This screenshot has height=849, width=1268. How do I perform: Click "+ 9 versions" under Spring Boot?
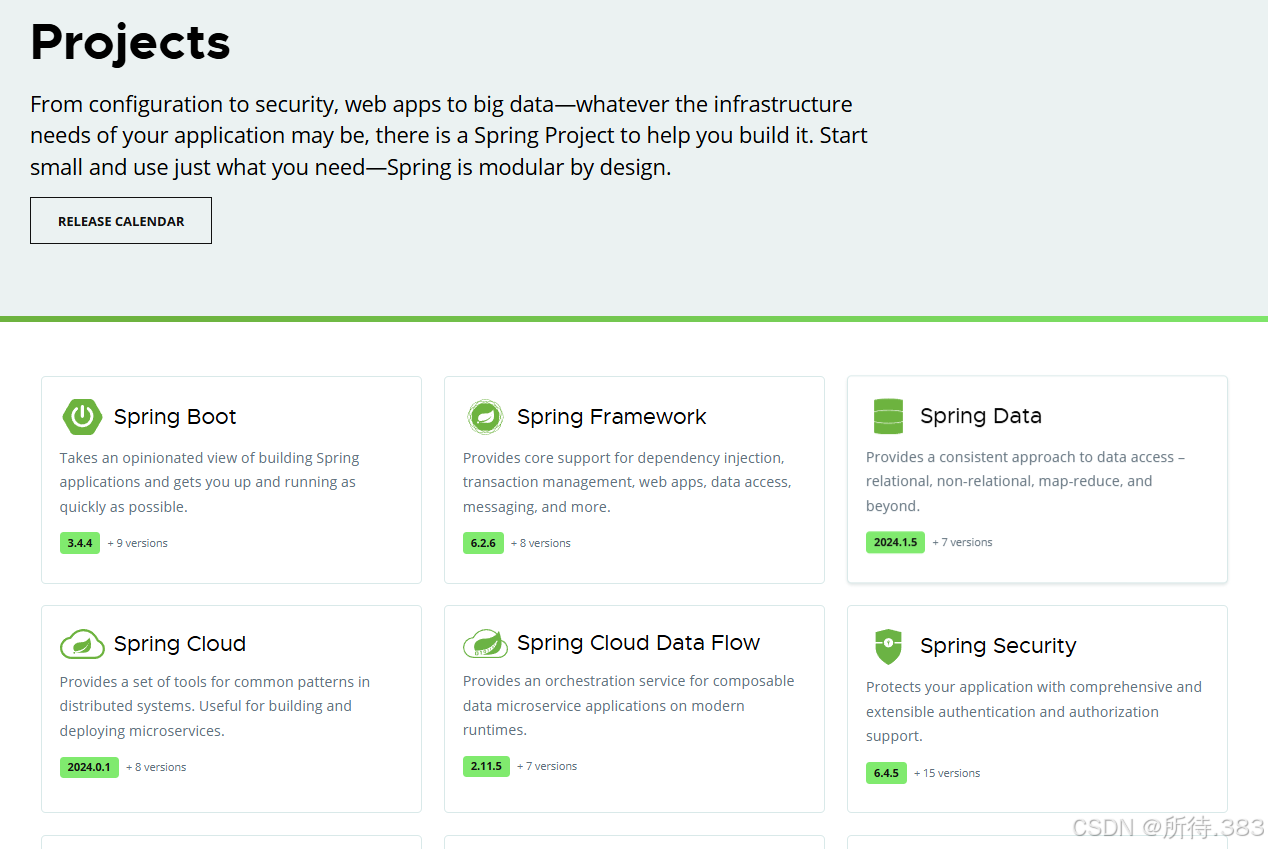pyautogui.click(x=138, y=543)
